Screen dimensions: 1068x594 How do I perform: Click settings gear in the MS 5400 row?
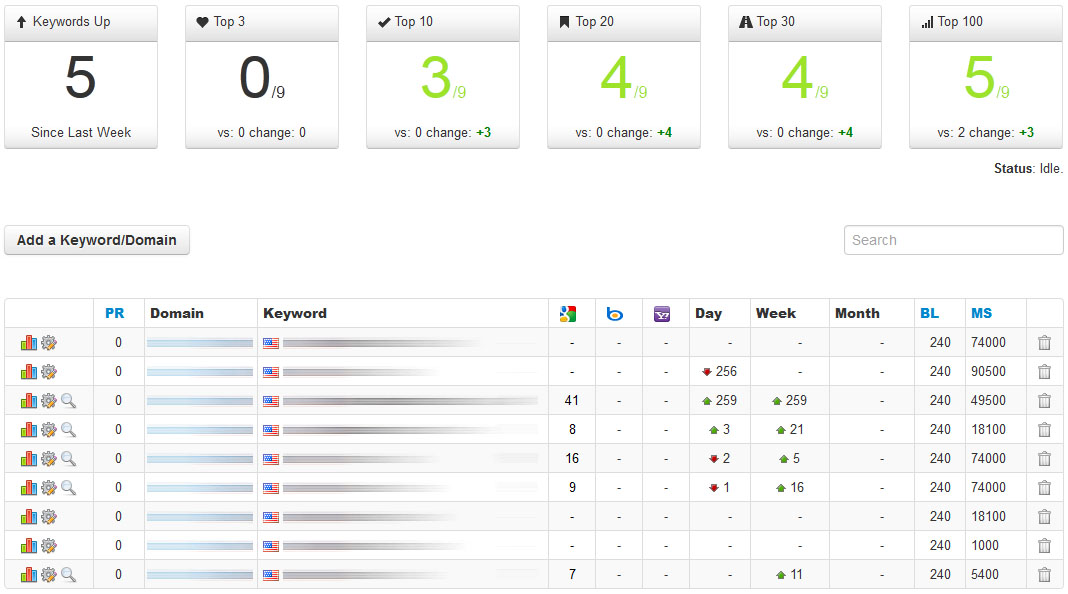coord(48,575)
